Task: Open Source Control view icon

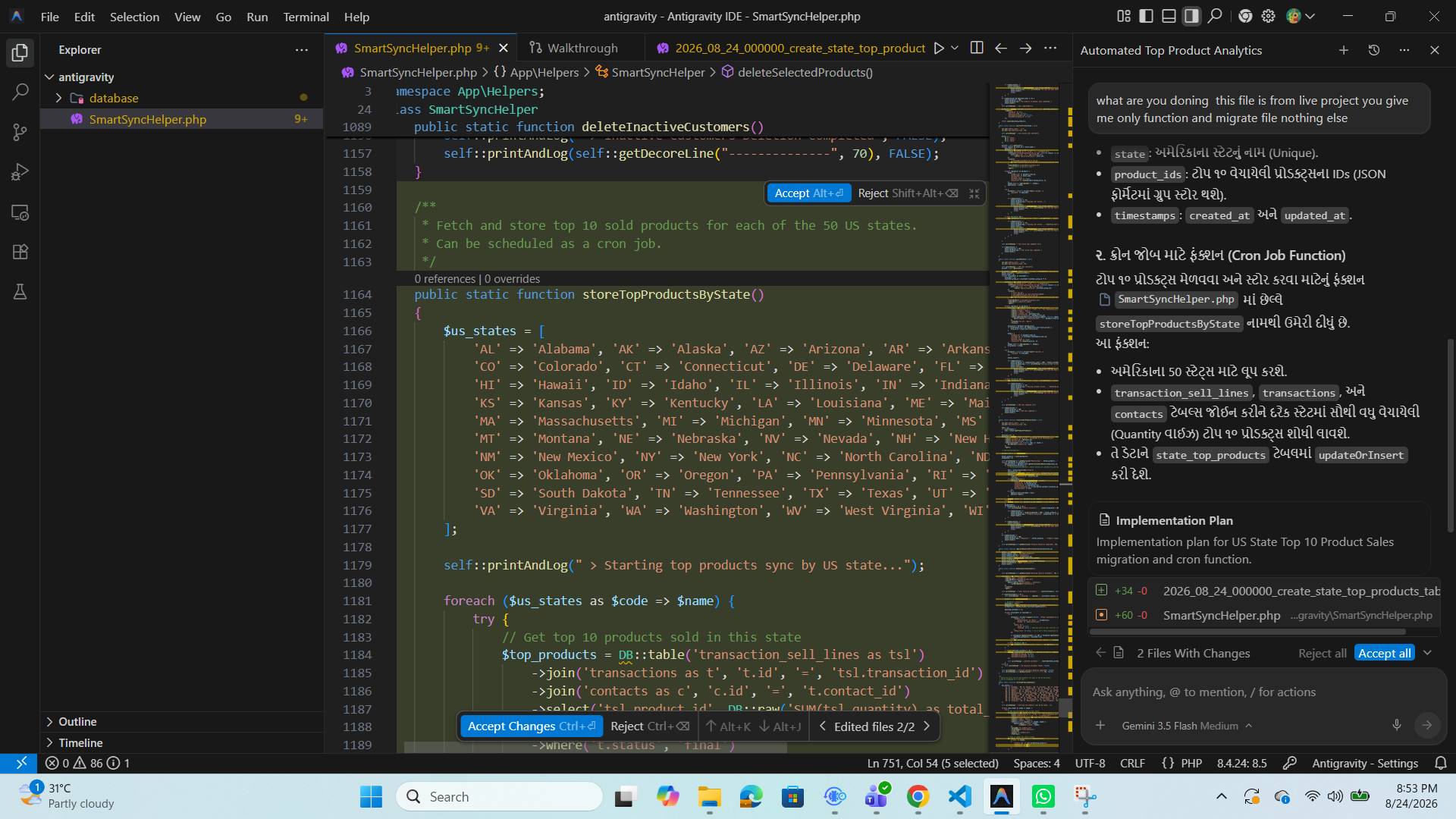Action: coord(20,132)
